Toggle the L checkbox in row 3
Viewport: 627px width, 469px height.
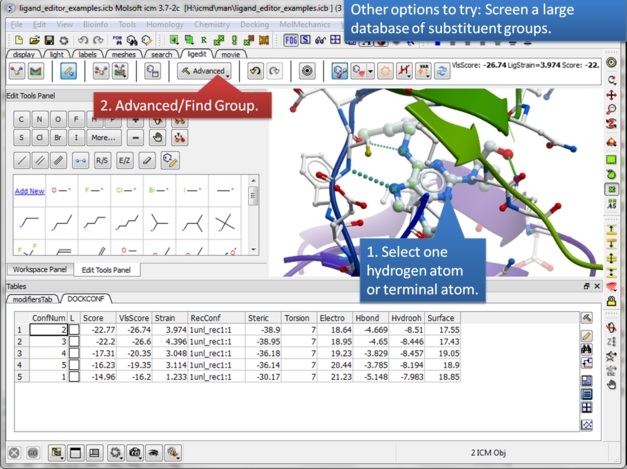click(74, 353)
